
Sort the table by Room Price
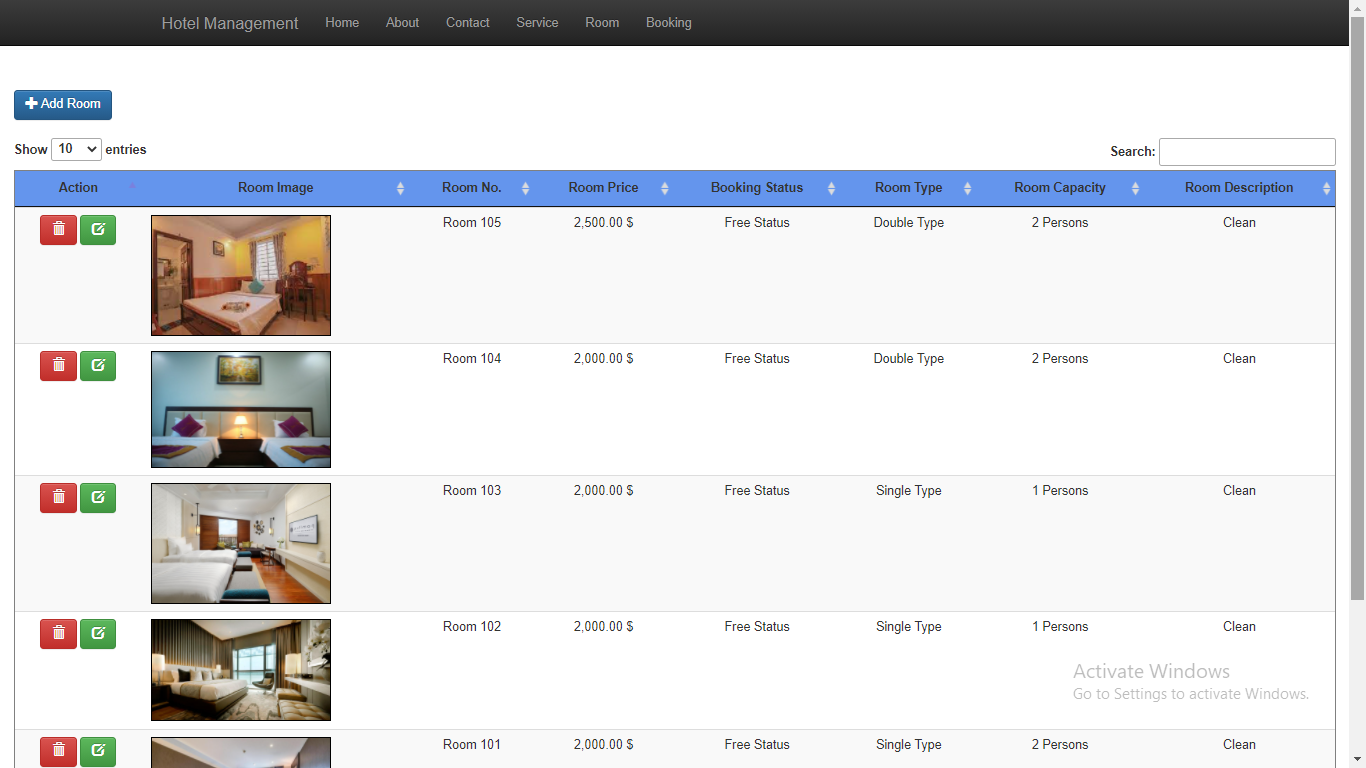[603, 187]
